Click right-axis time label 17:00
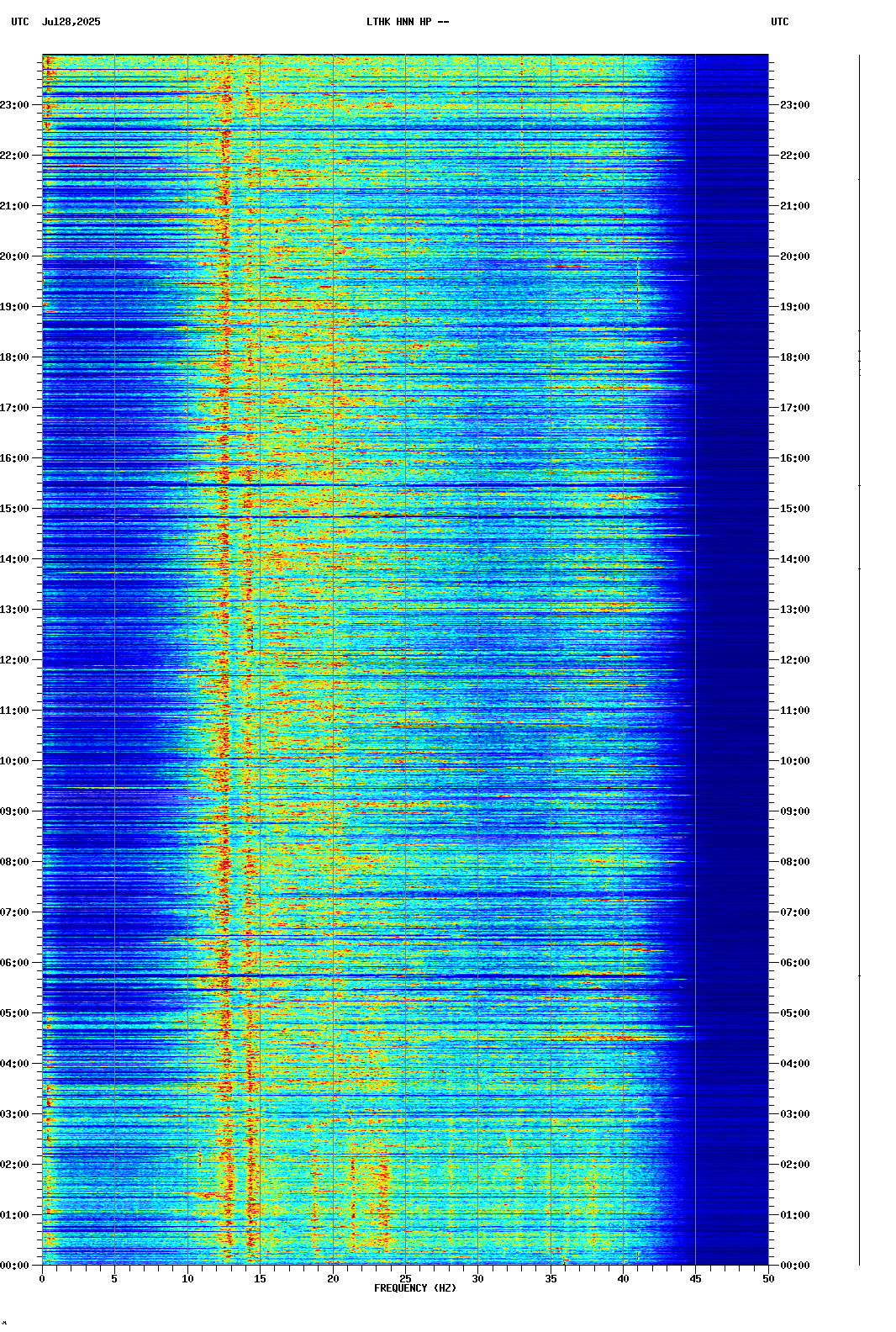The height and width of the screenshot is (1332, 896). tap(795, 408)
